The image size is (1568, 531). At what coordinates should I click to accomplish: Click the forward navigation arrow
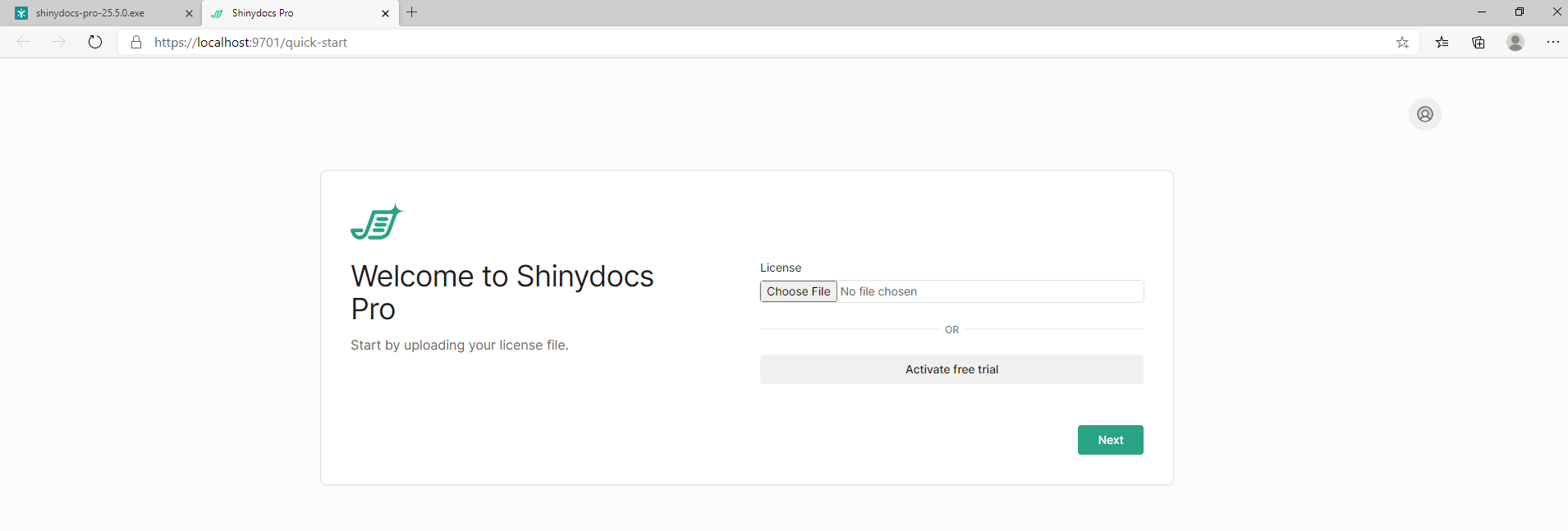tap(59, 42)
